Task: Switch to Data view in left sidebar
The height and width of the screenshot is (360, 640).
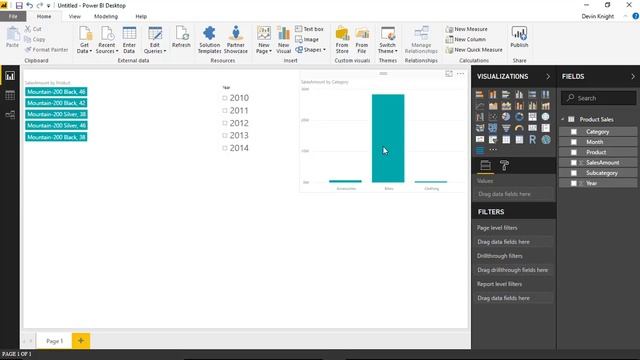Action: 10,95
